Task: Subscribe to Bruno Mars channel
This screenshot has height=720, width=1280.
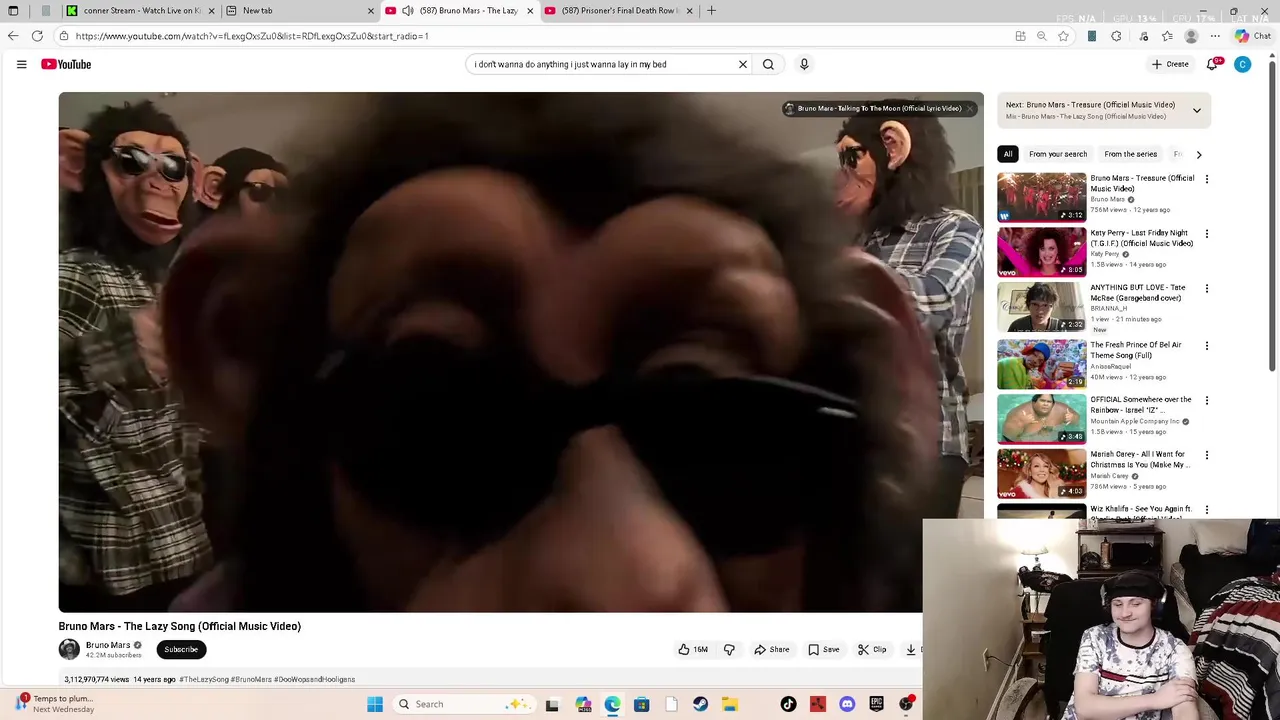Action: (x=181, y=649)
